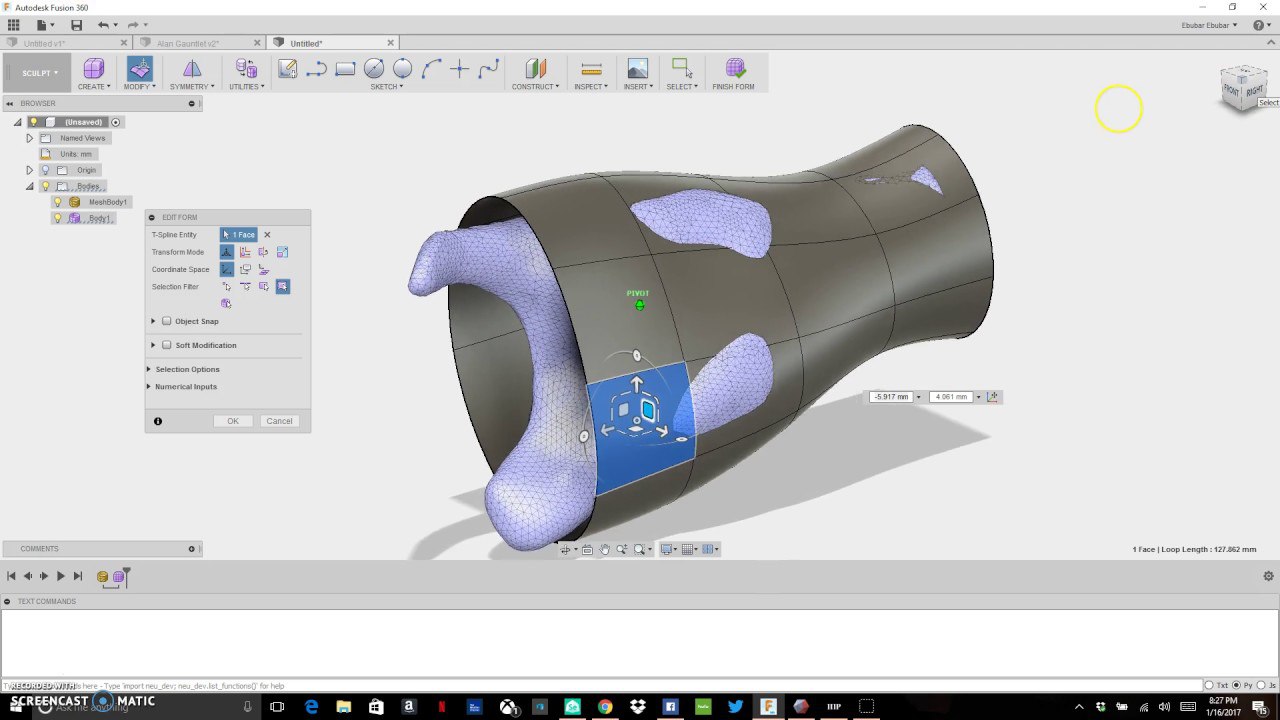This screenshot has width=1280, height=720.
Task: Select the center diameter circle sketch tool
Action: point(374,68)
